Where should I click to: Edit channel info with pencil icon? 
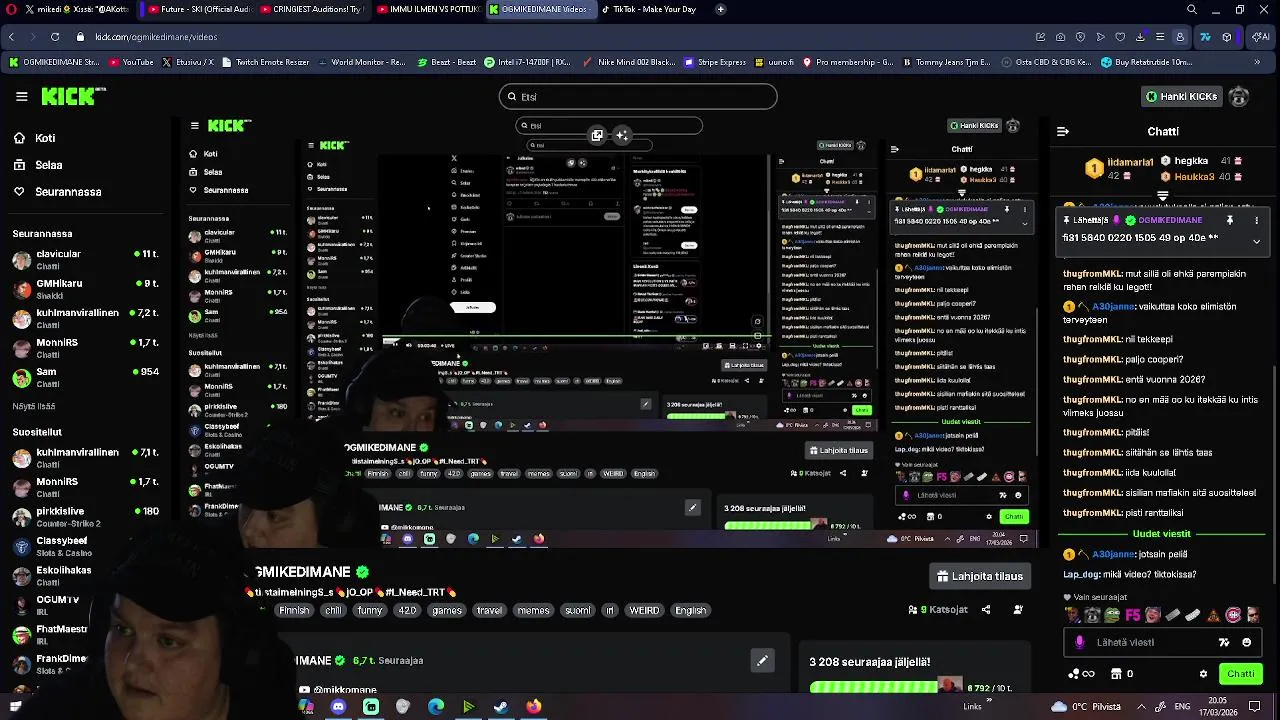coord(762,660)
